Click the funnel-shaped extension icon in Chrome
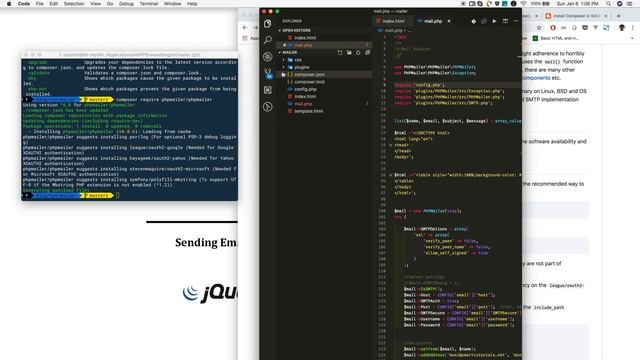This screenshot has height=360, width=640. (596, 28)
